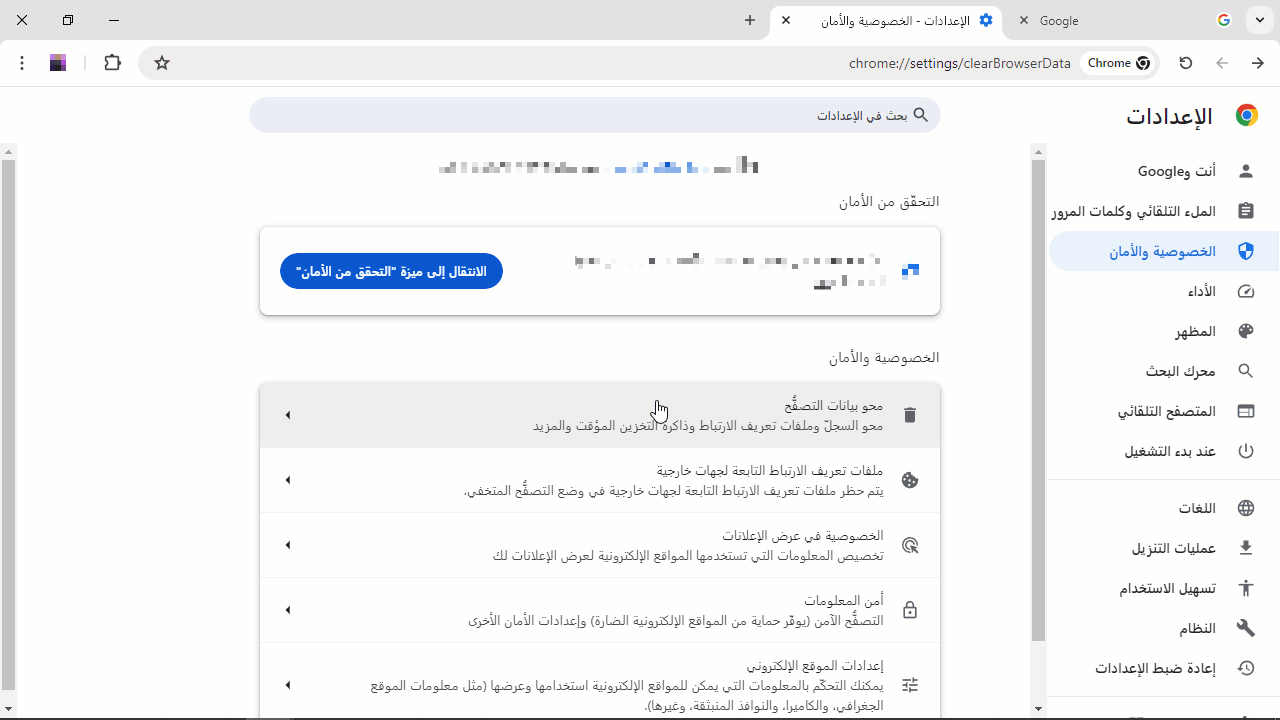Click the globe icon for Languages (اللغات)
The image size is (1280, 720).
pyautogui.click(x=1246, y=508)
